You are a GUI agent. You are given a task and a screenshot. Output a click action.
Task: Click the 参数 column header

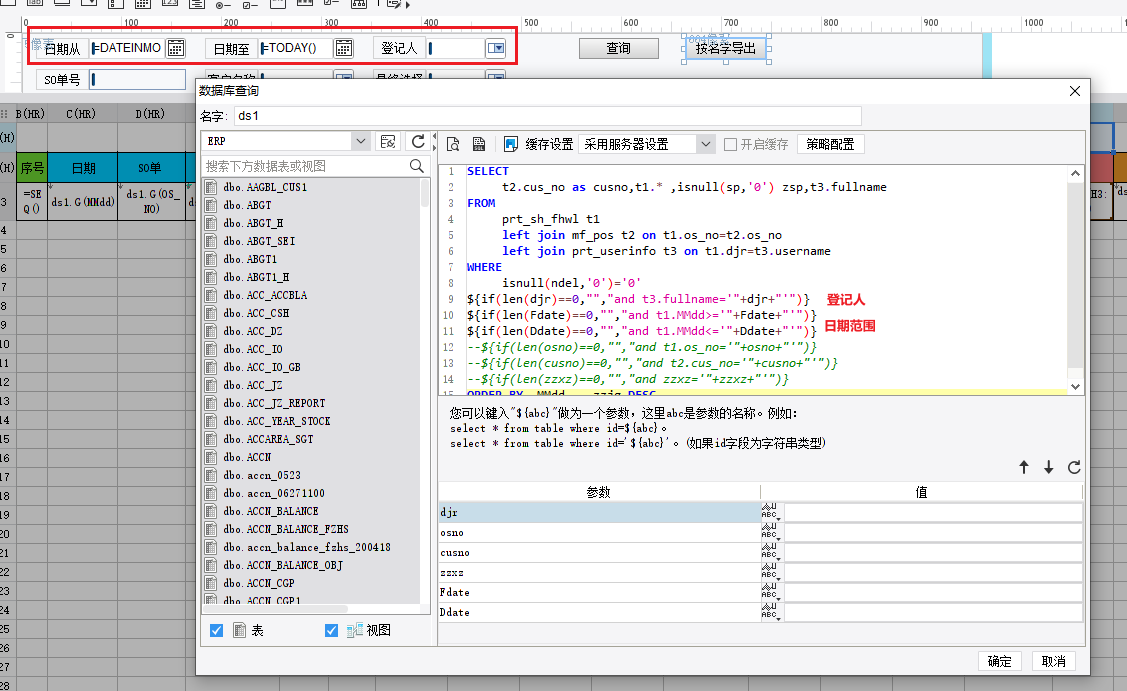click(x=599, y=492)
